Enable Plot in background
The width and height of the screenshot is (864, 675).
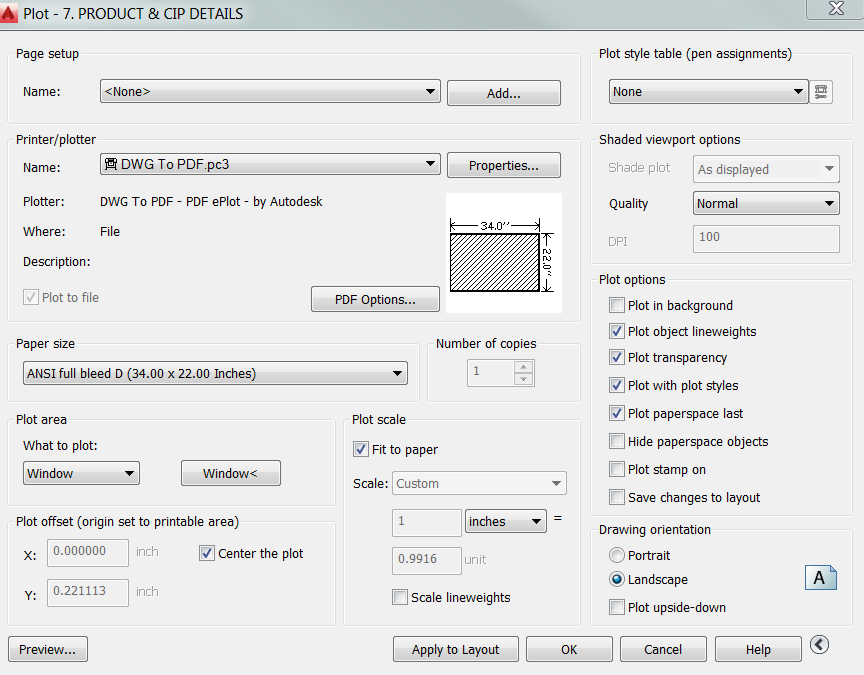(x=617, y=305)
